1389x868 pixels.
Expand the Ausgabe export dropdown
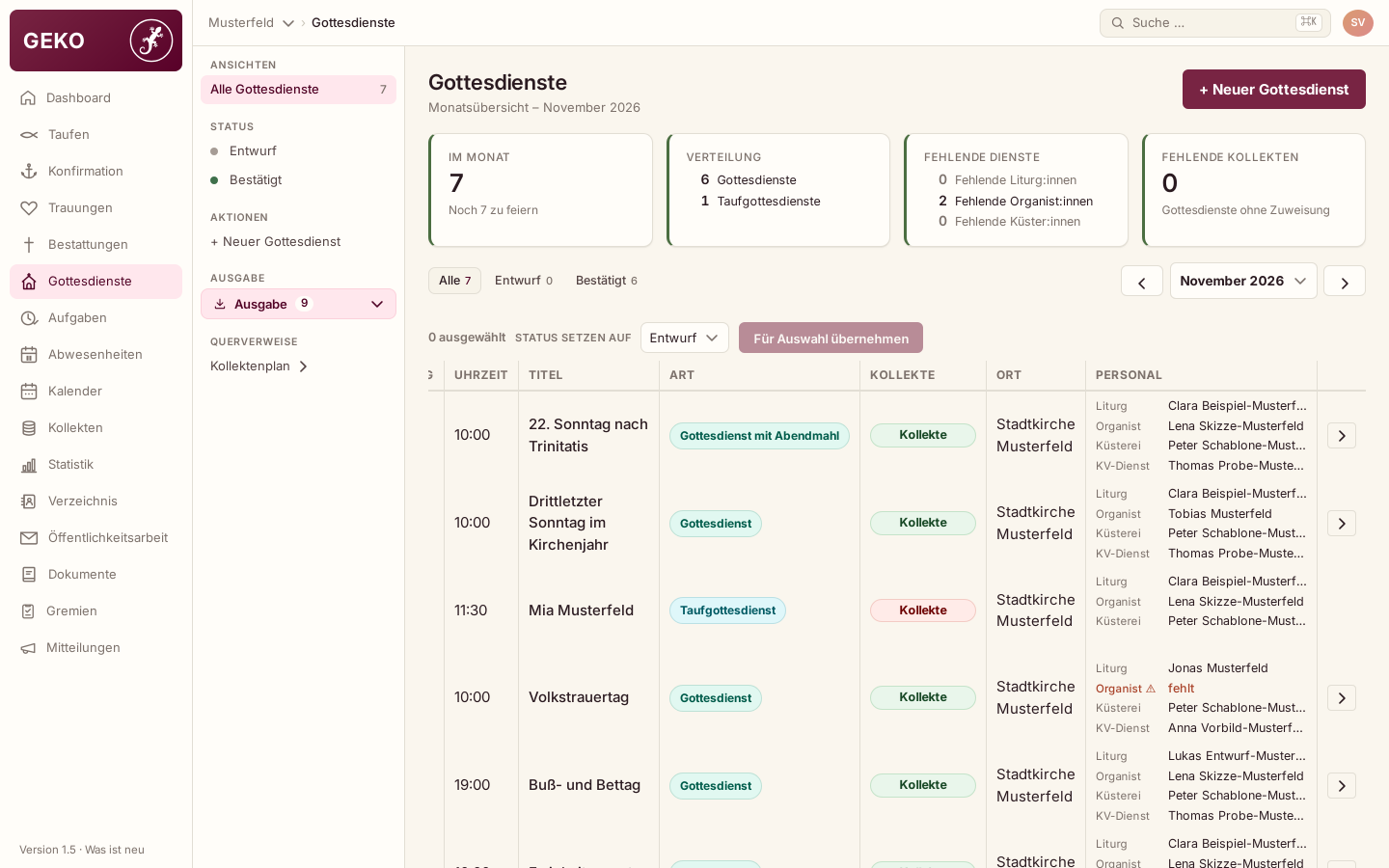[298, 304]
